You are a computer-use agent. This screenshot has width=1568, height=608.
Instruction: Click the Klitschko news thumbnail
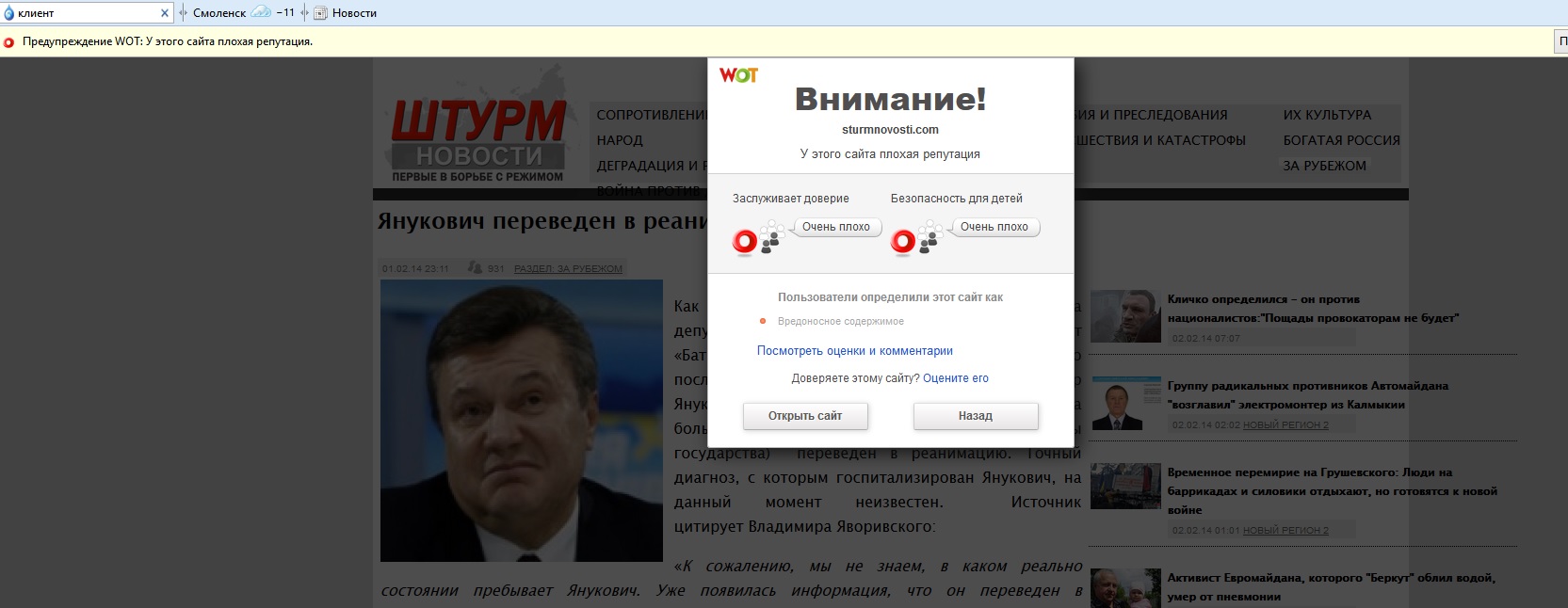[x=1125, y=316]
